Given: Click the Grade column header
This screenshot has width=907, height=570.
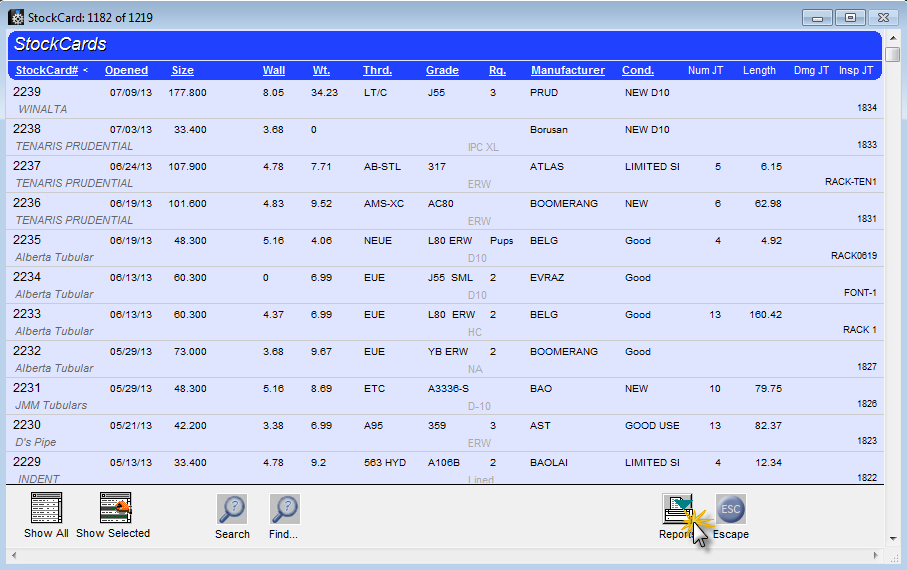Looking at the screenshot, I should tap(442, 71).
